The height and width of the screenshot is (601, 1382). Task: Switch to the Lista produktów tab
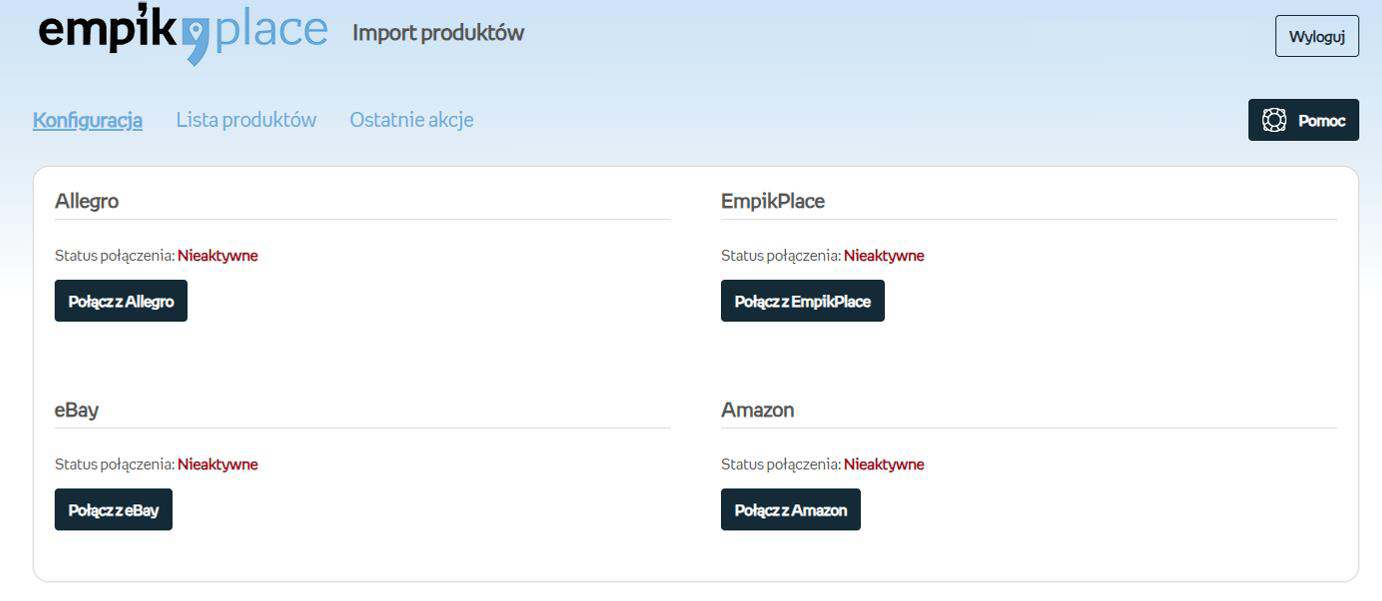(246, 120)
